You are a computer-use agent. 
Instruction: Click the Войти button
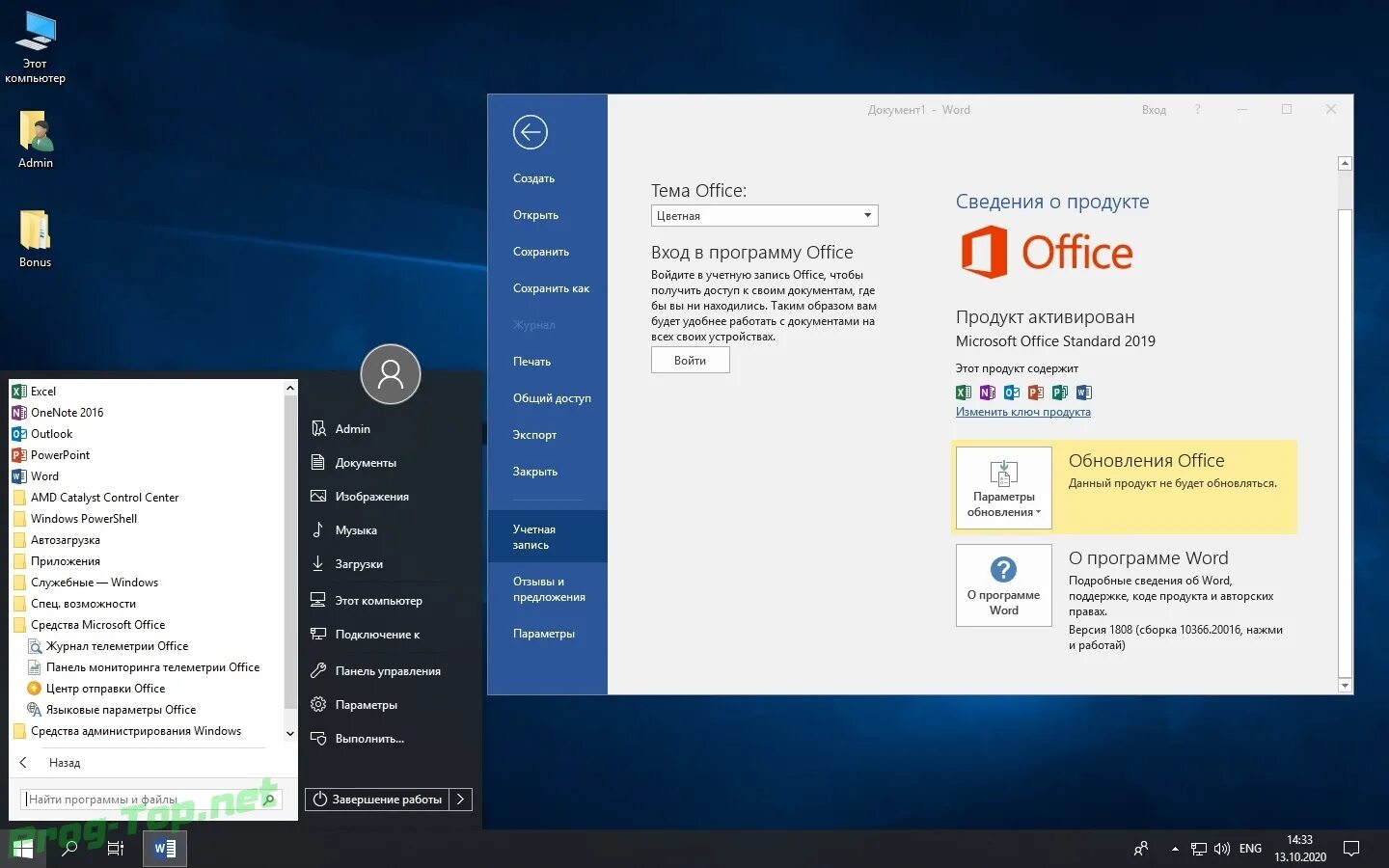pos(690,360)
